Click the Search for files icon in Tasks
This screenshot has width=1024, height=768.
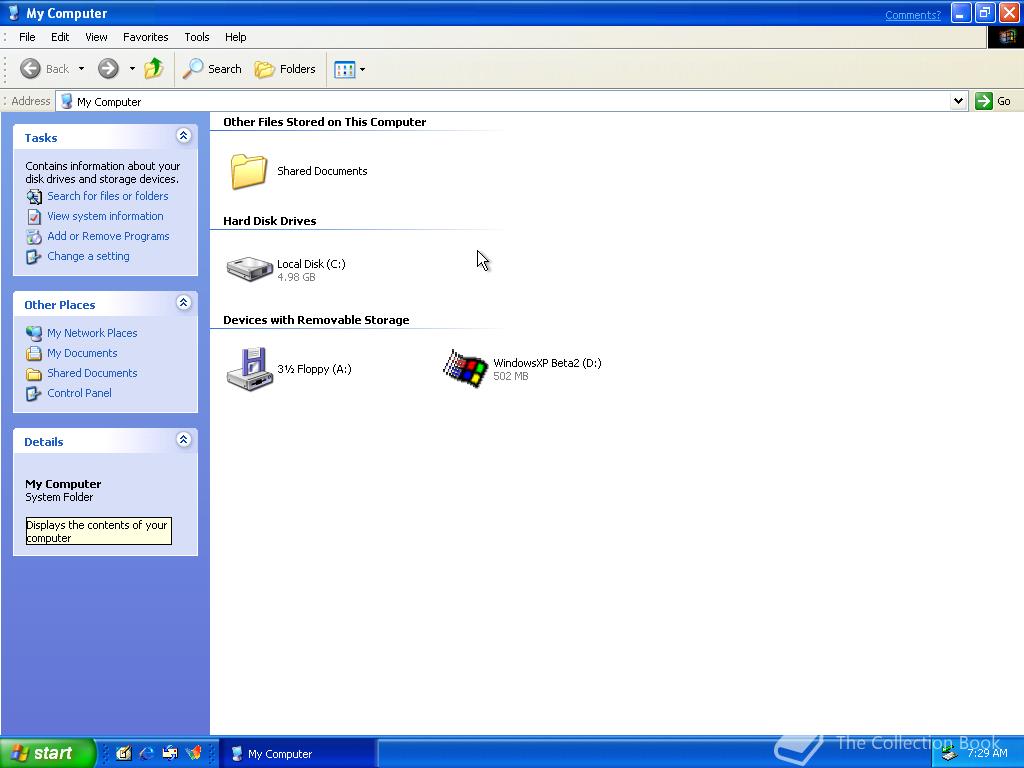pos(34,197)
